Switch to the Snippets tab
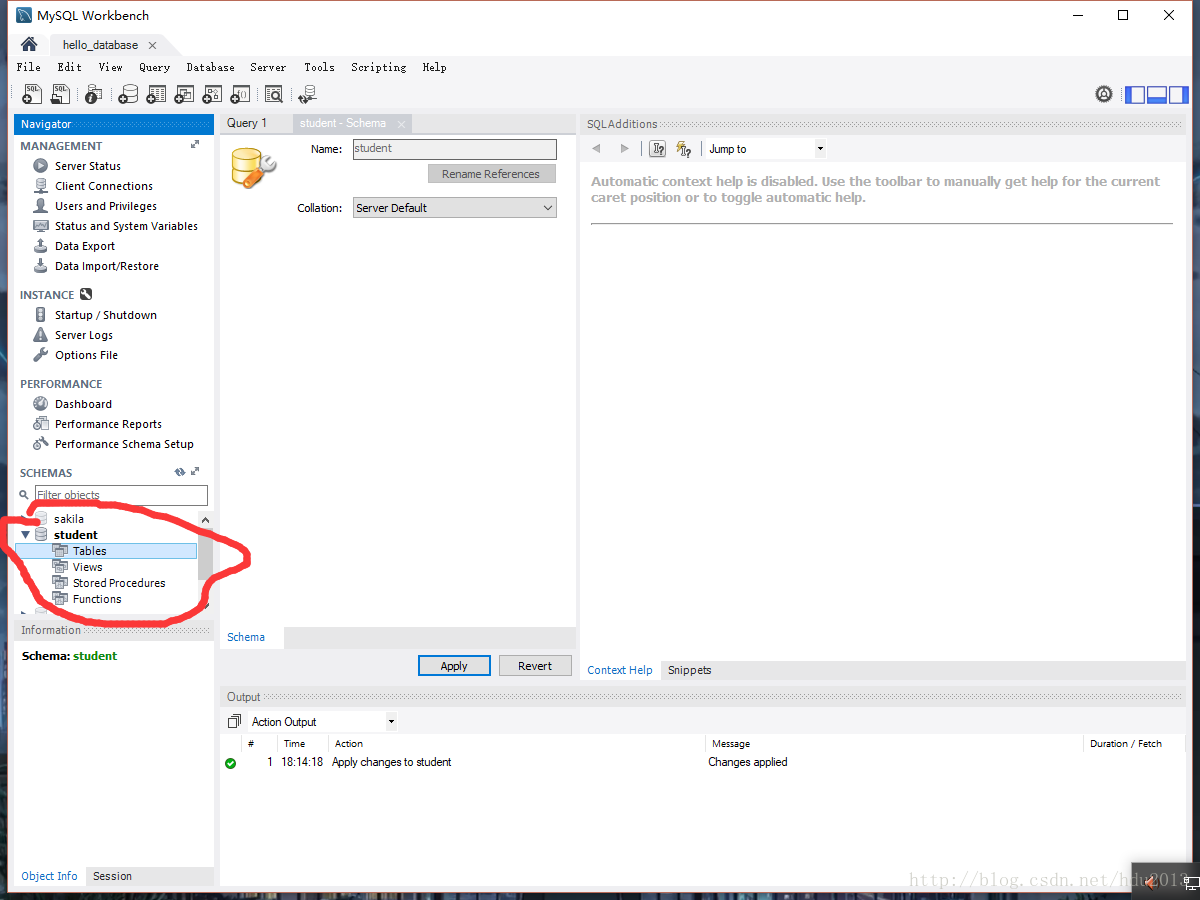The width and height of the screenshot is (1200, 900). [690, 670]
